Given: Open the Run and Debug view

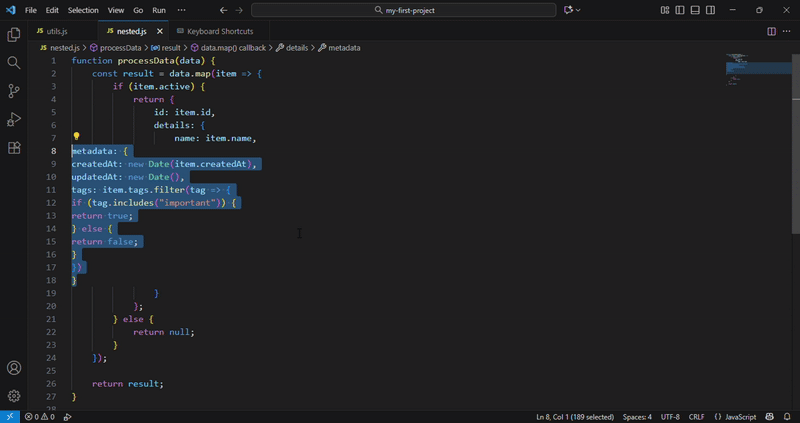Looking at the screenshot, I should 14,119.
